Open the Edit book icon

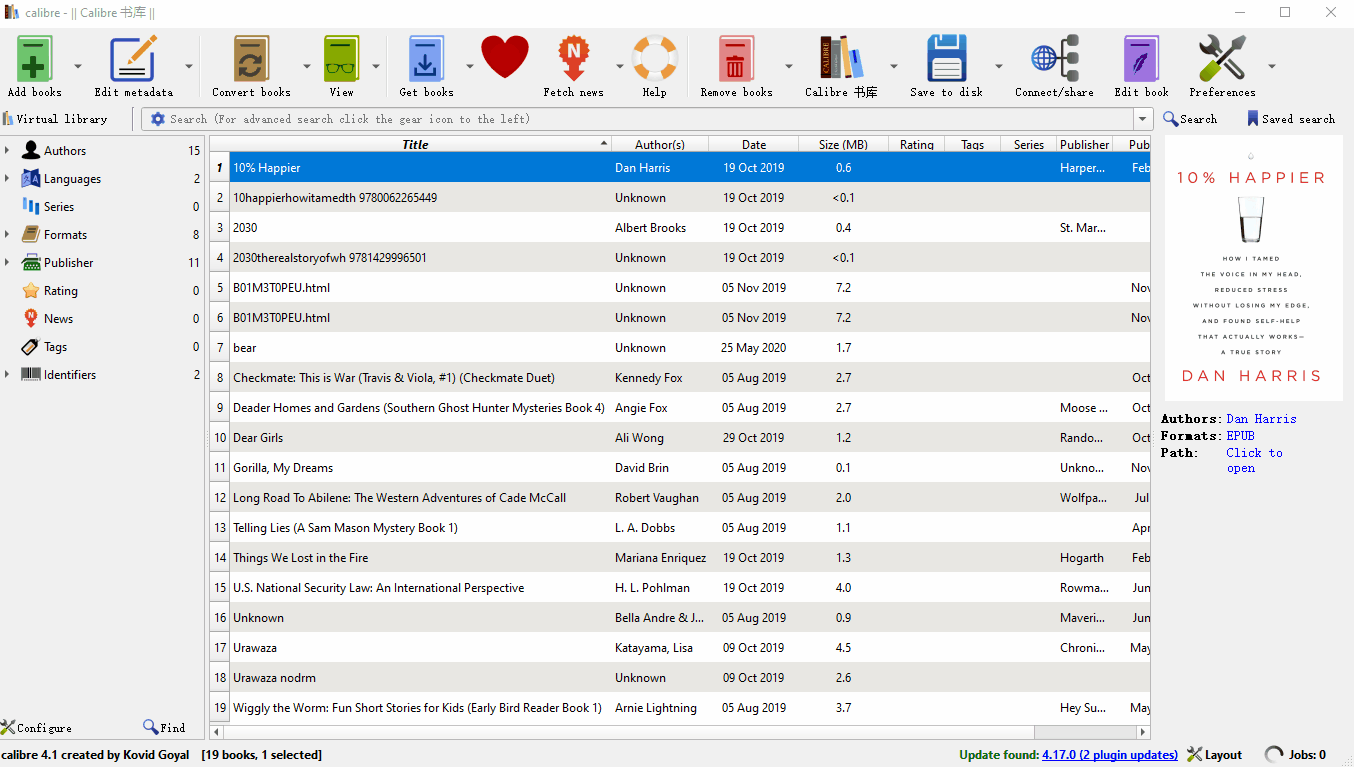[x=1141, y=60]
